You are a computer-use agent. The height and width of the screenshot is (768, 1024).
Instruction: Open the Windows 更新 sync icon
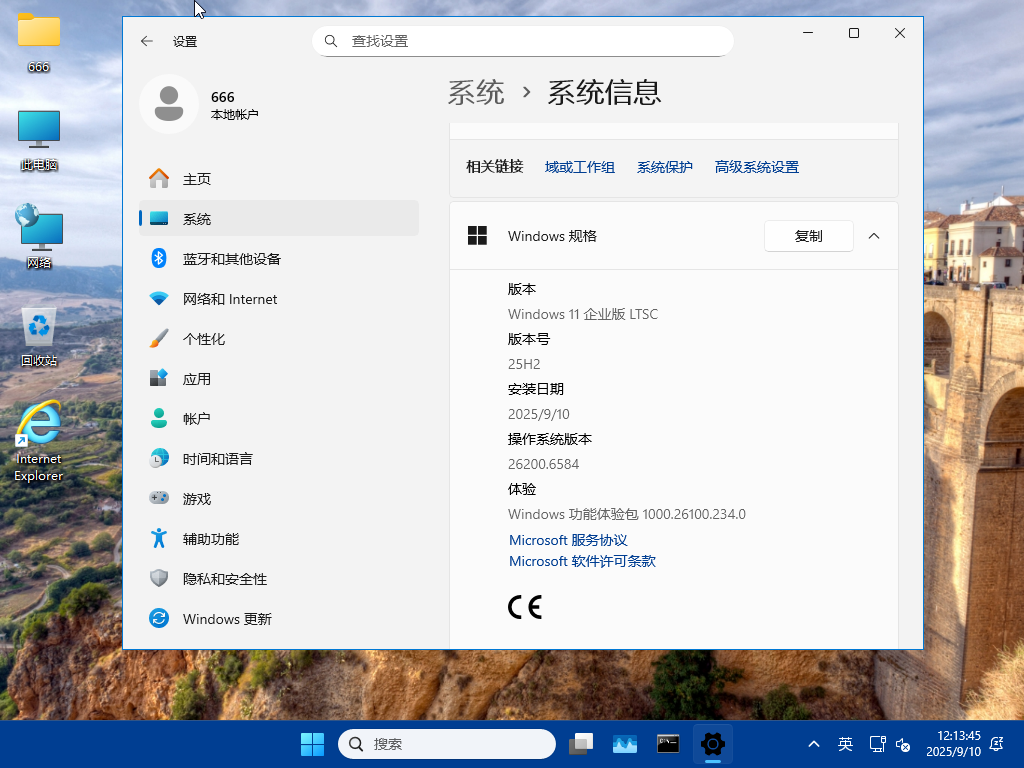point(159,618)
